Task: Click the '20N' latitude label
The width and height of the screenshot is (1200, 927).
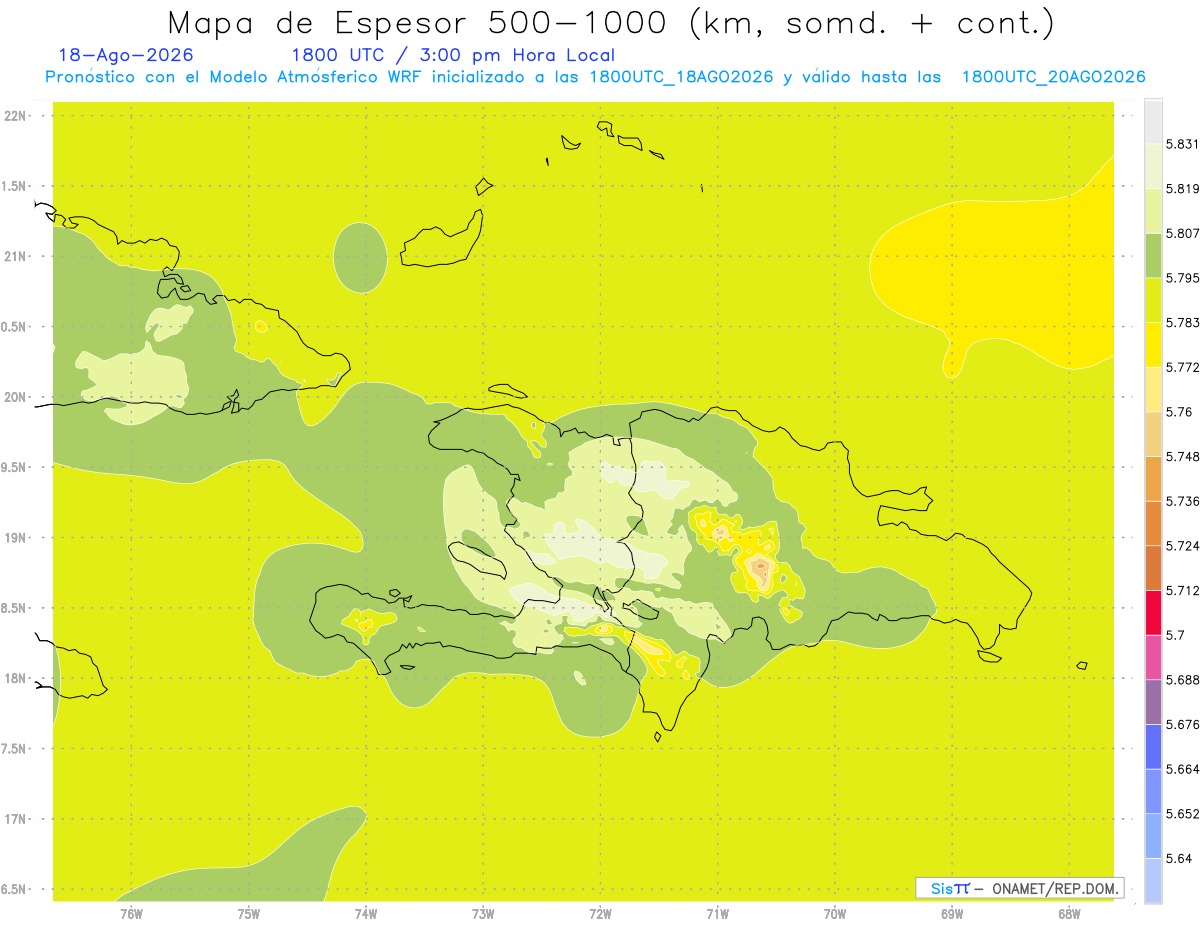Action: (16, 397)
